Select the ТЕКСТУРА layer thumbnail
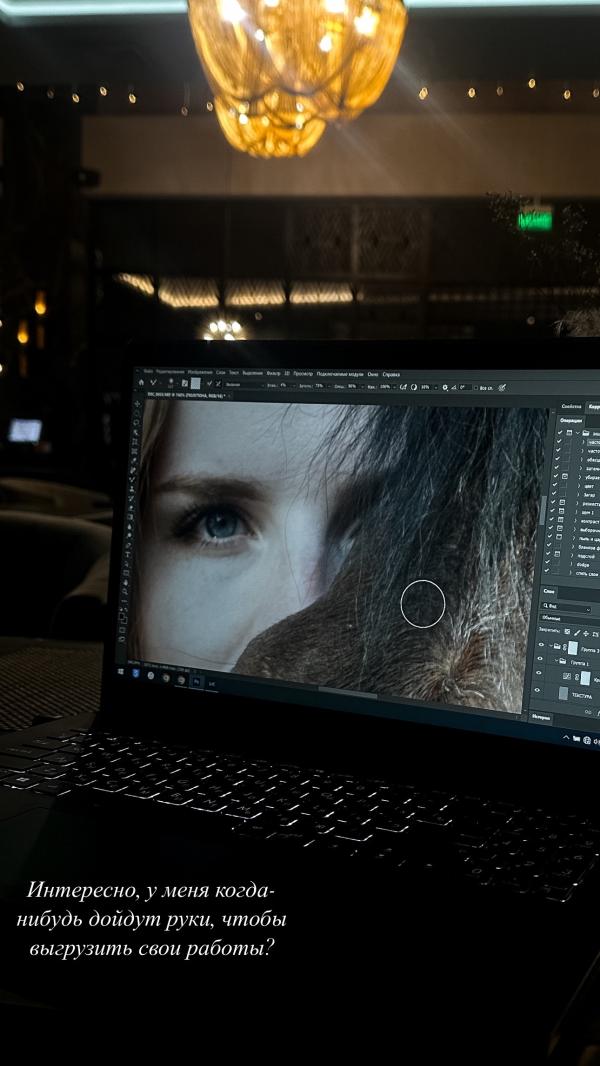This screenshot has width=600, height=1066. 563,694
